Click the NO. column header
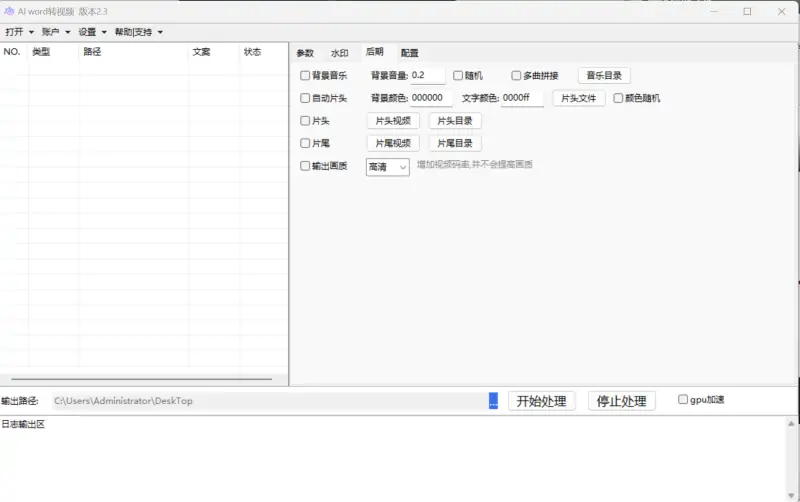The image size is (800, 502). [14, 52]
